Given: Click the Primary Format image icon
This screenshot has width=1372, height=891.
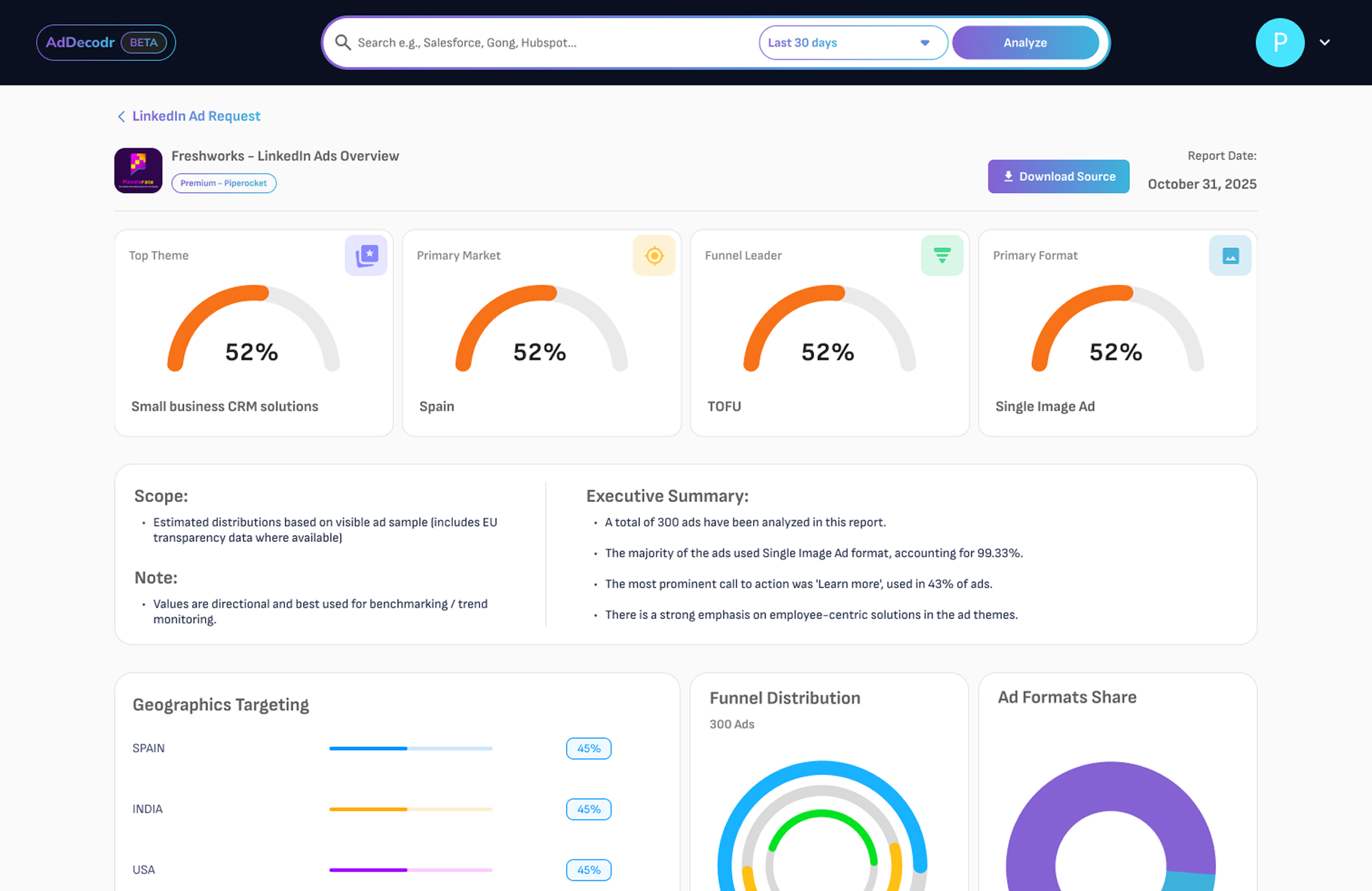Looking at the screenshot, I should coord(1230,256).
